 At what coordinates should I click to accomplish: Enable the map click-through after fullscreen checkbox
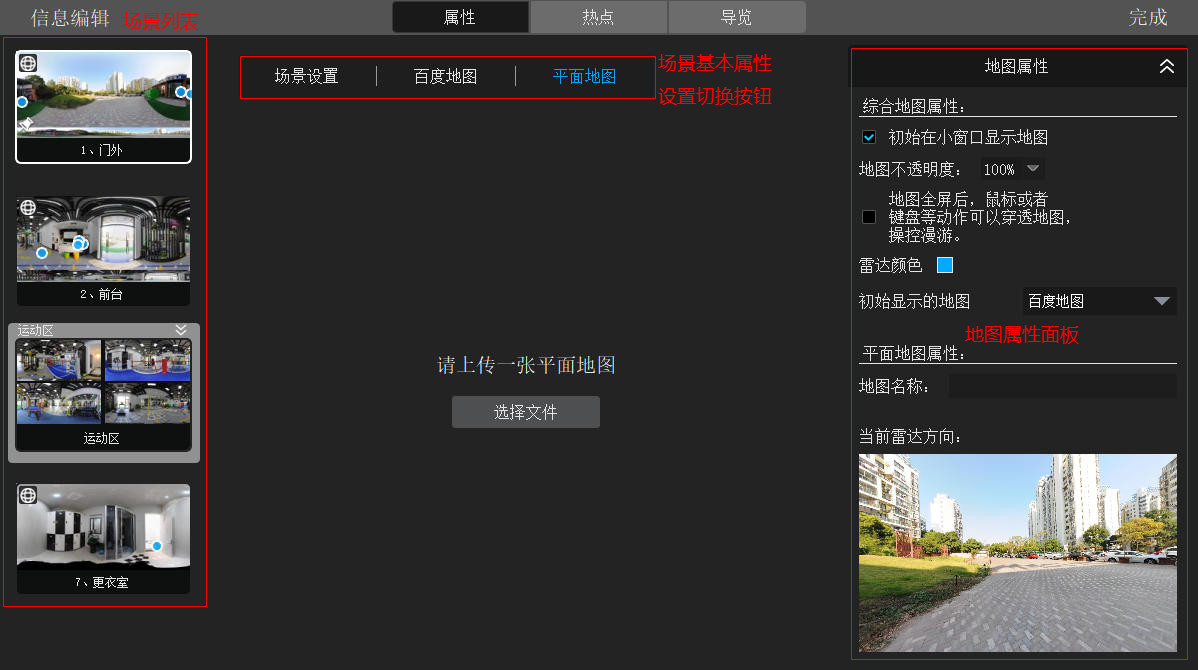coord(869,217)
